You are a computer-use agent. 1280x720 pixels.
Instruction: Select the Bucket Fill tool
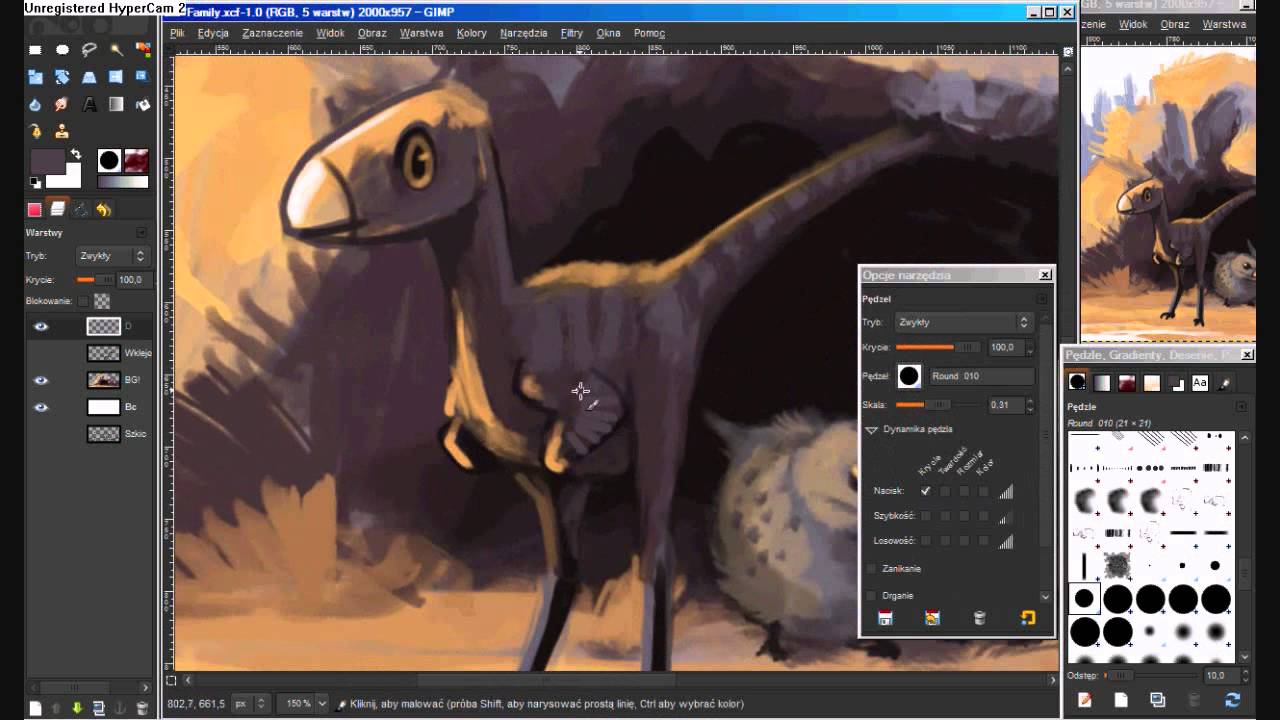[x=143, y=104]
